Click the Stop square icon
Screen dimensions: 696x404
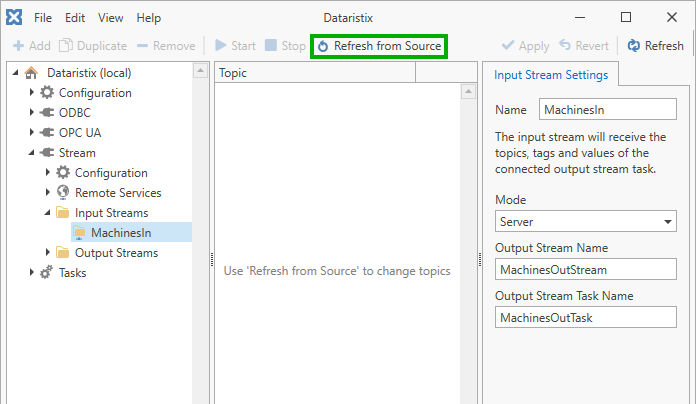(x=271, y=45)
